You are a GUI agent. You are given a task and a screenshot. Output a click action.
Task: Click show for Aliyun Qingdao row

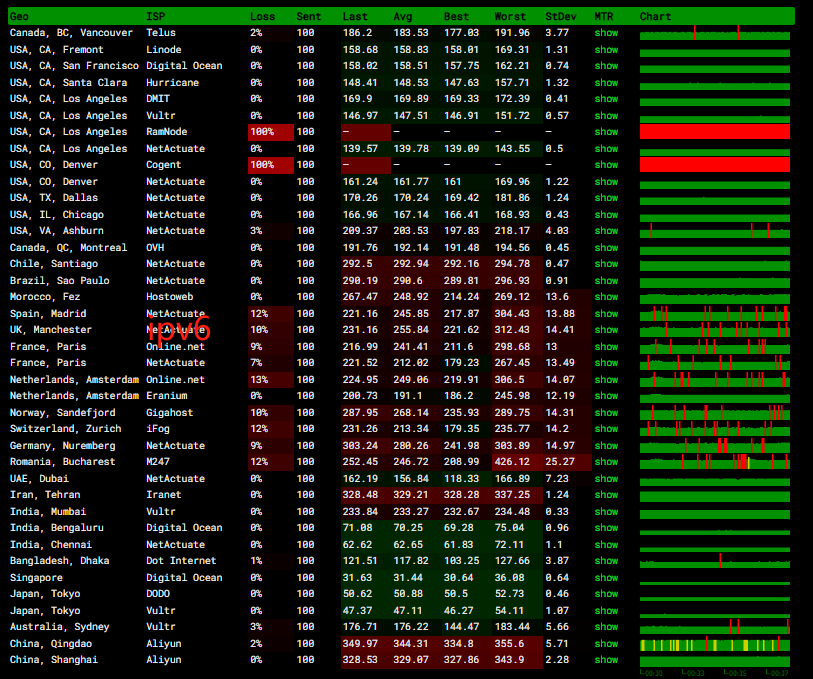(606, 643)
